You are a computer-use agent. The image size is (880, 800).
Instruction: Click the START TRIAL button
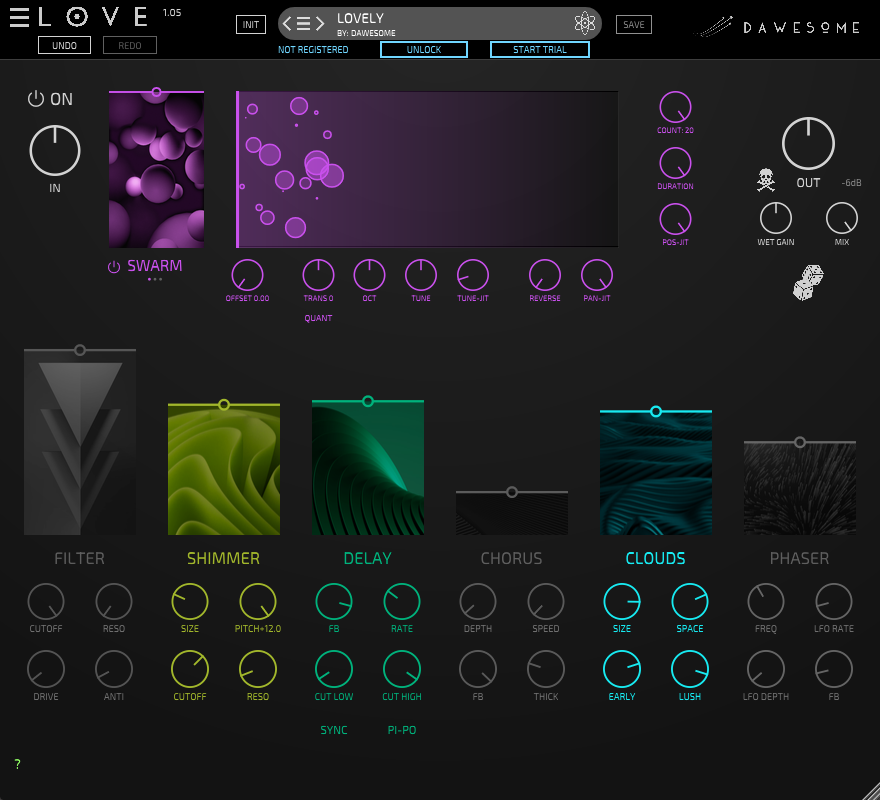click(x=539, y=49)
